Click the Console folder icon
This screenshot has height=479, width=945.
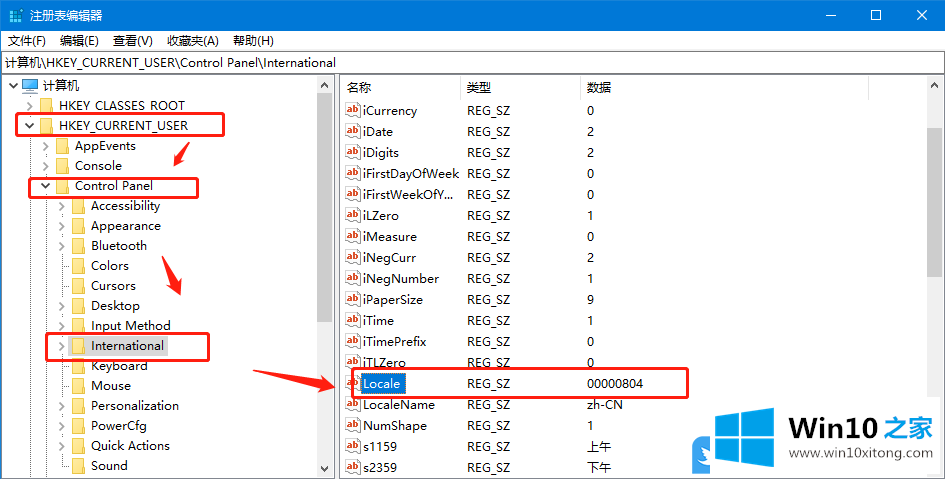point(62,166)
